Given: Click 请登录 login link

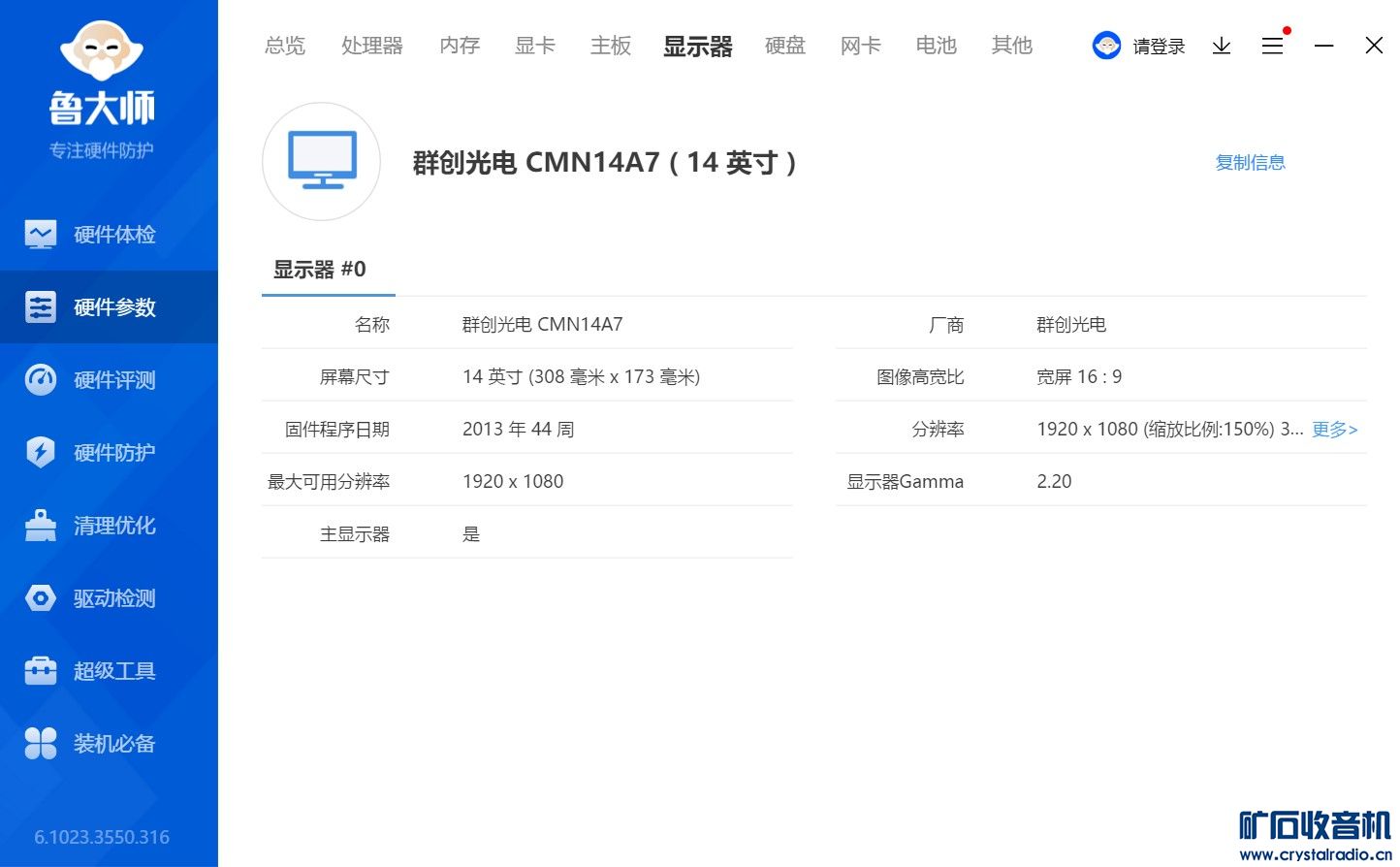Looking at the screenshot, I should pos(1160,47).
